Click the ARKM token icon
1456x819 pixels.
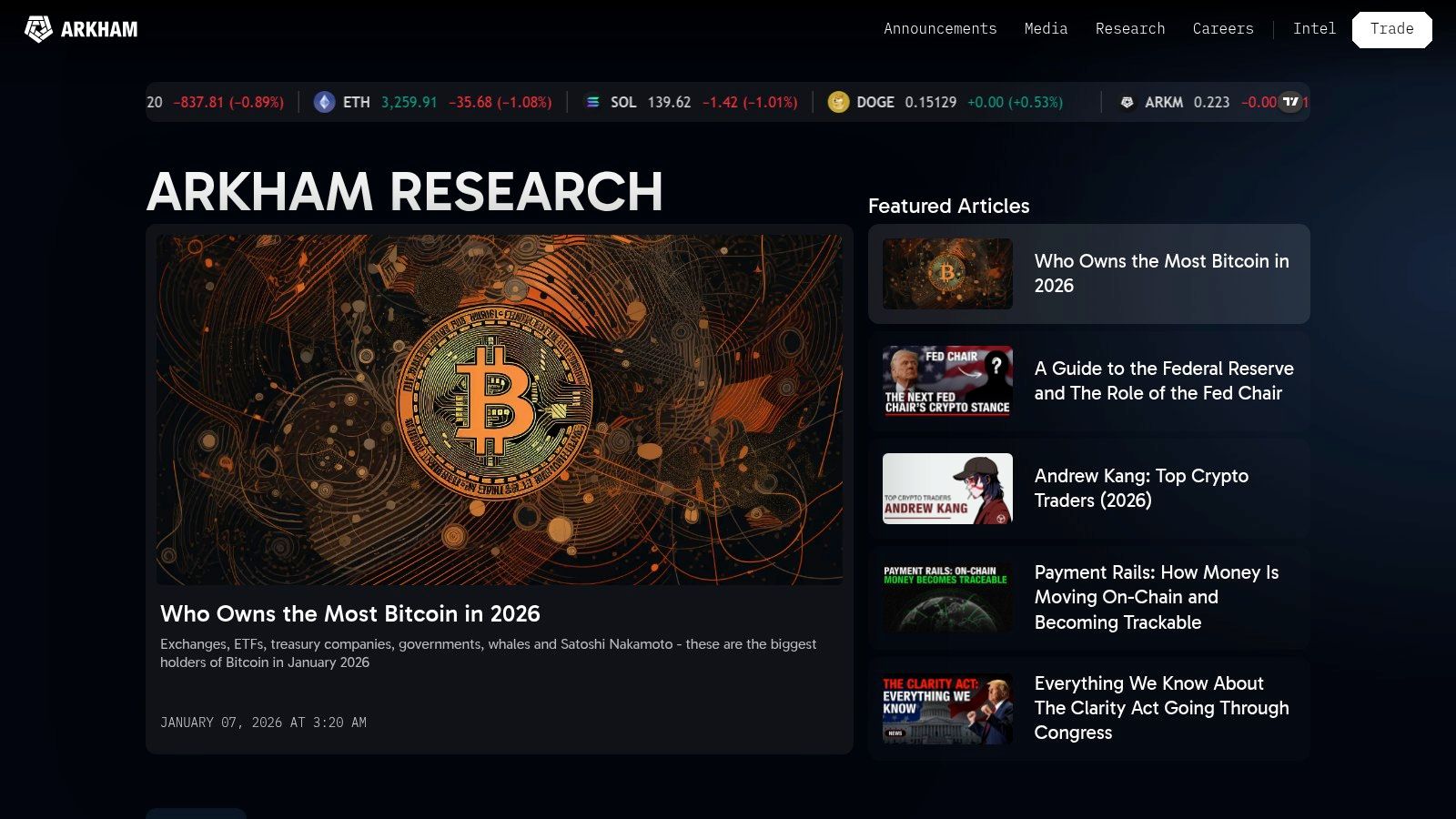(1127, 102)
